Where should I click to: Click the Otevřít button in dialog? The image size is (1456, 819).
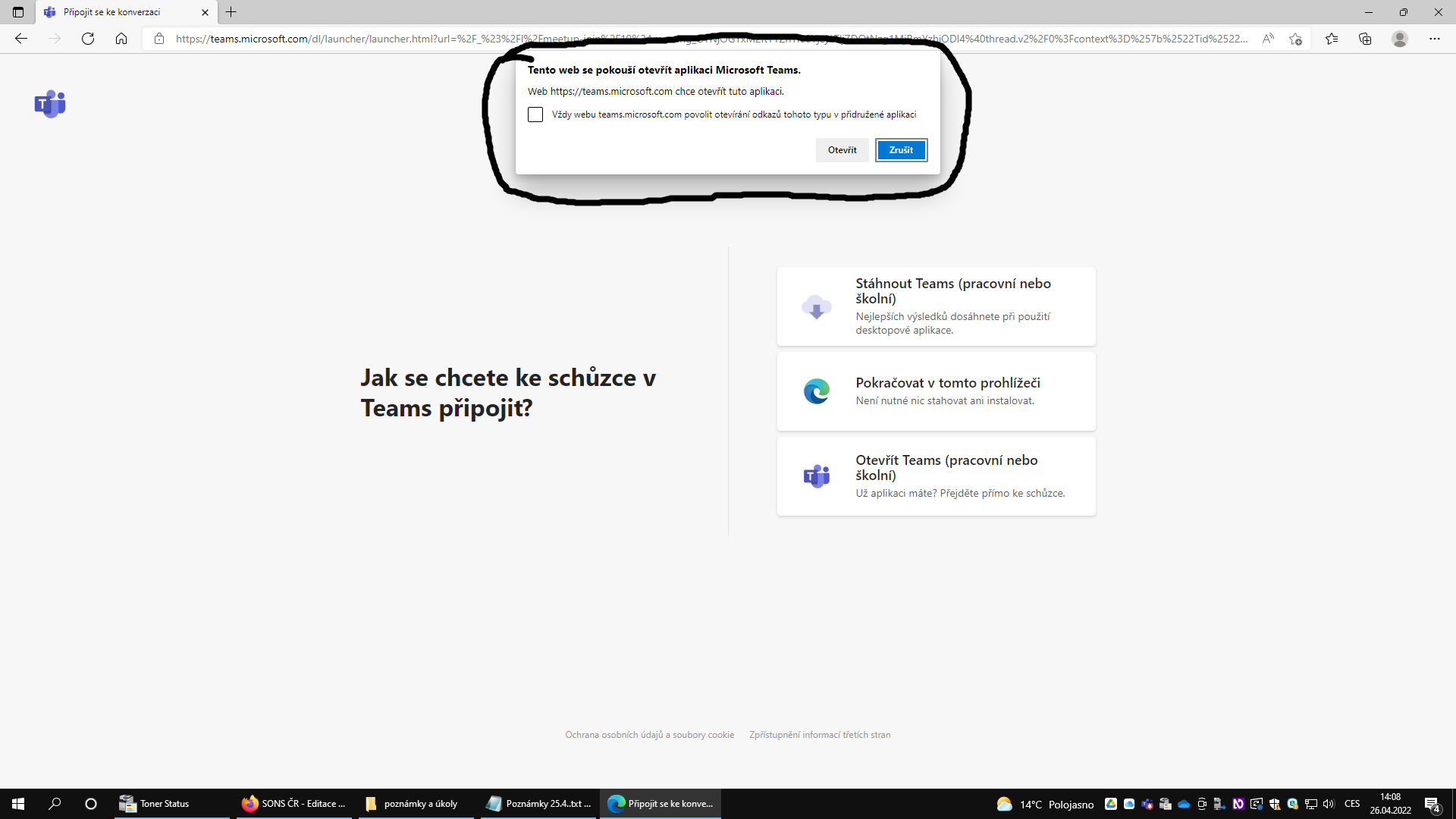point(842,150)
